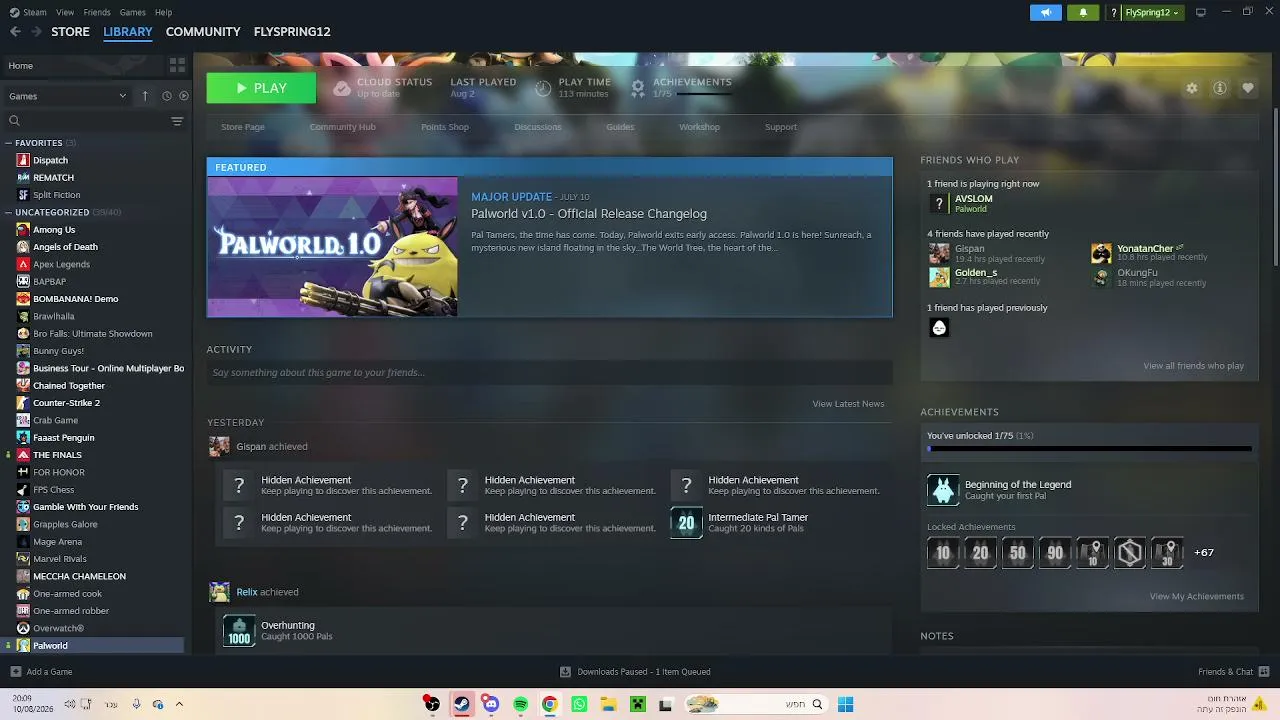
Task: Collapse the FAVORITES category
Action: pyautogui.click(x=8, y=143)
